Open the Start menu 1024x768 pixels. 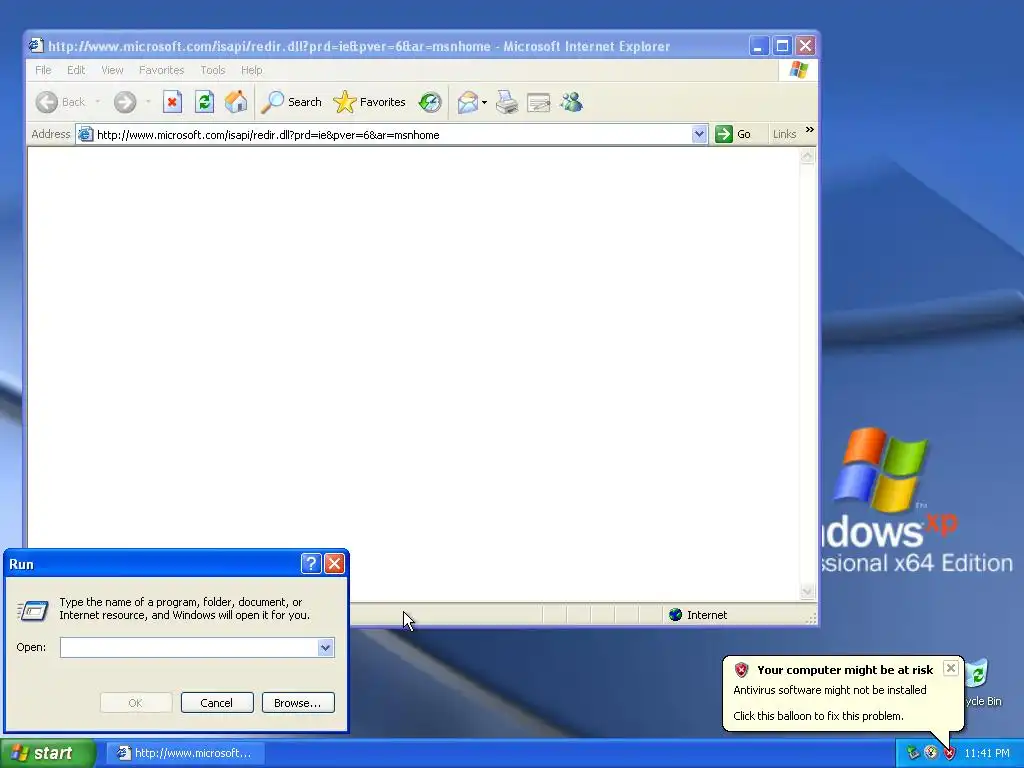coord(47,753)
